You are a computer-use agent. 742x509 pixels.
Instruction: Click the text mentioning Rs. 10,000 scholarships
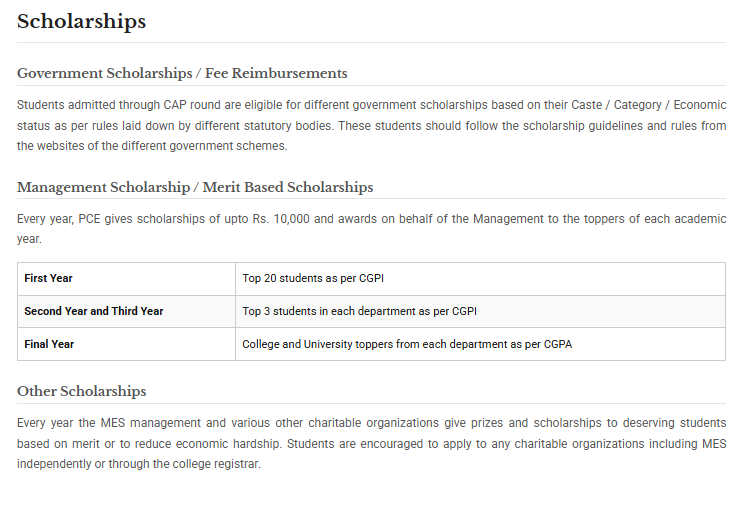point(371,229)
